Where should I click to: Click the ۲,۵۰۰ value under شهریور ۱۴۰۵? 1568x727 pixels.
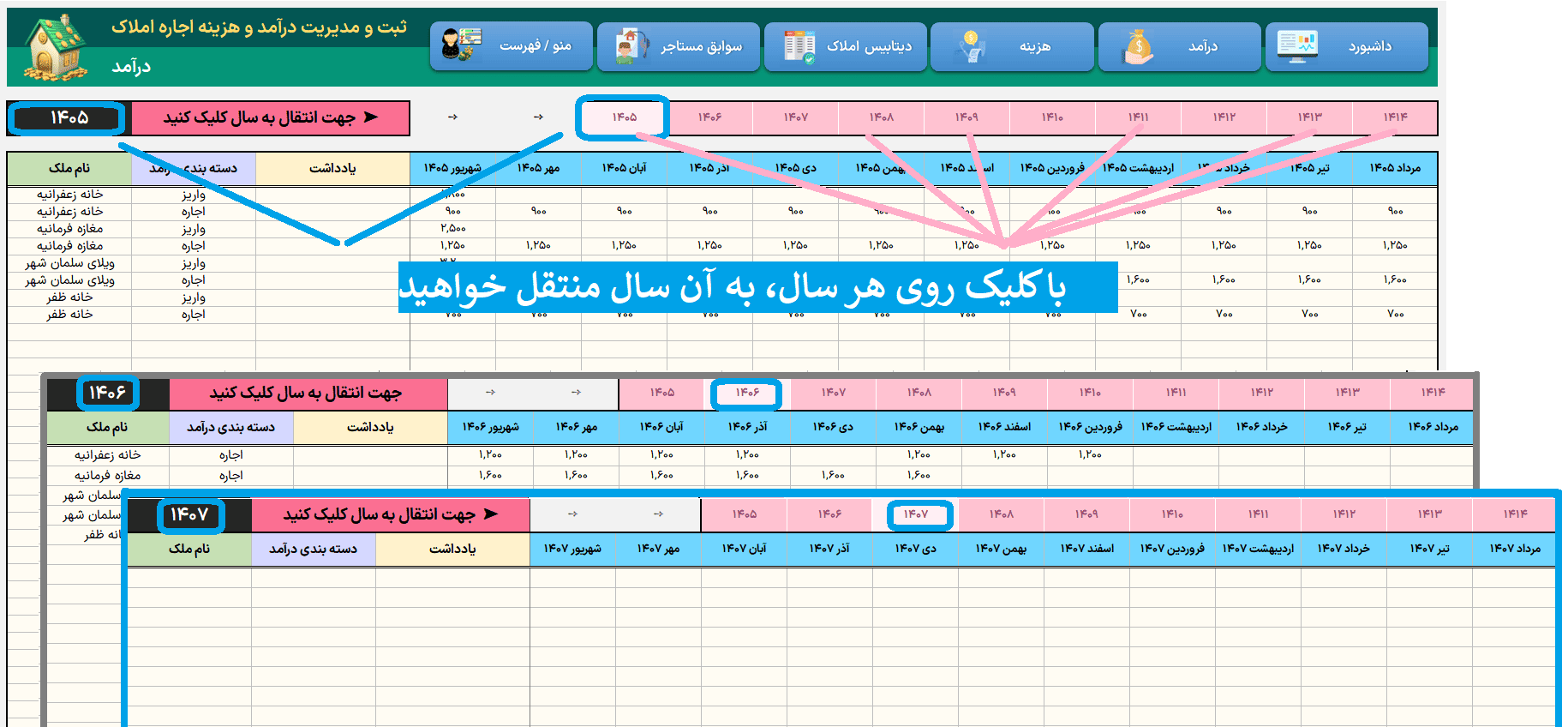[452, 229]
